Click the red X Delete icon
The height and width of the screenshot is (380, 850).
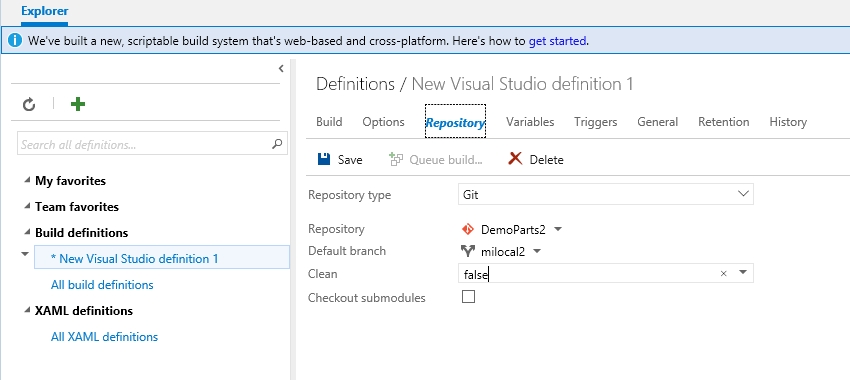(515, 158)
